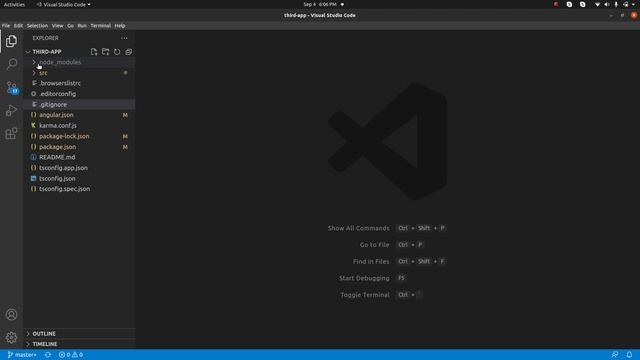
Task: Click New Folder icon in THIRD-APP header
Action: click(105, 52)
